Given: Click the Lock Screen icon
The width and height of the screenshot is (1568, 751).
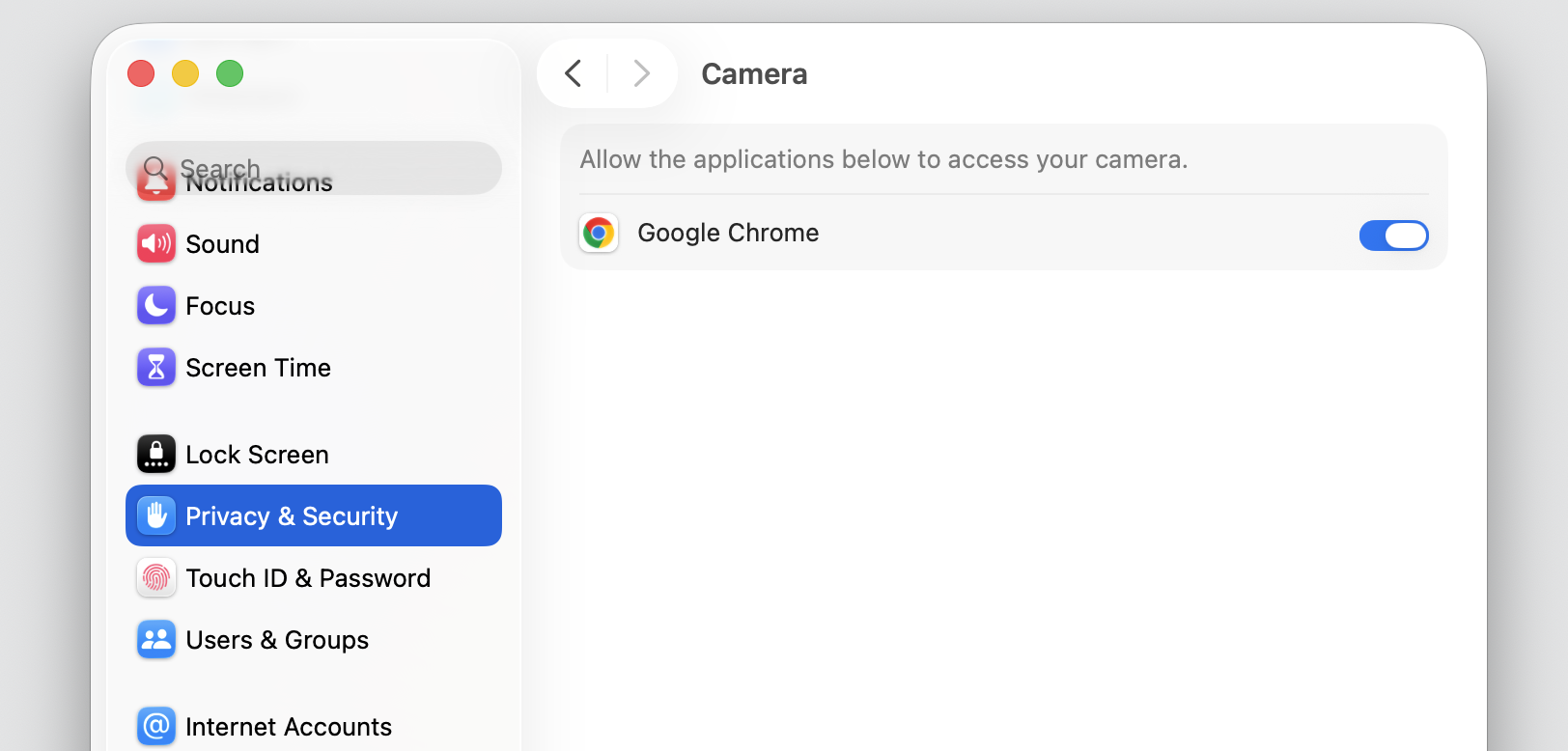Looking at the screenshot, I should tap(156, 455).
